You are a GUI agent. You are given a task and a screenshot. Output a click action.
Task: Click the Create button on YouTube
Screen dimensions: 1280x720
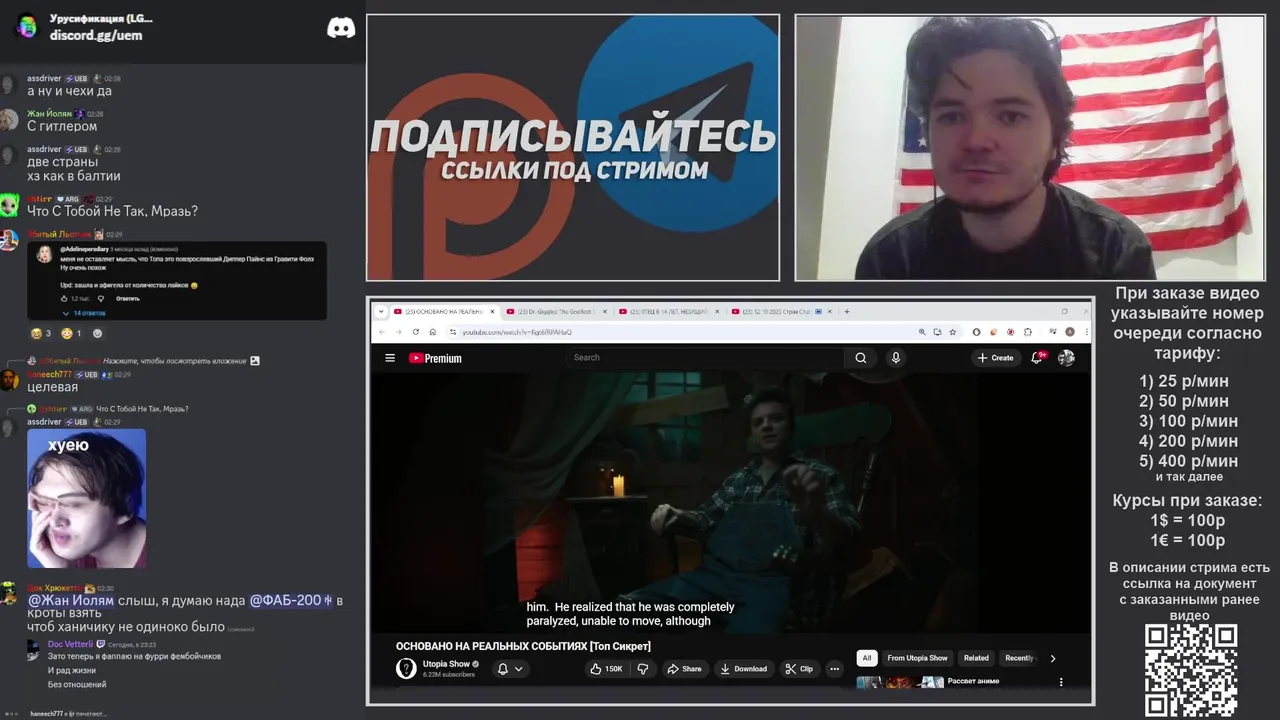coord(995,358)
